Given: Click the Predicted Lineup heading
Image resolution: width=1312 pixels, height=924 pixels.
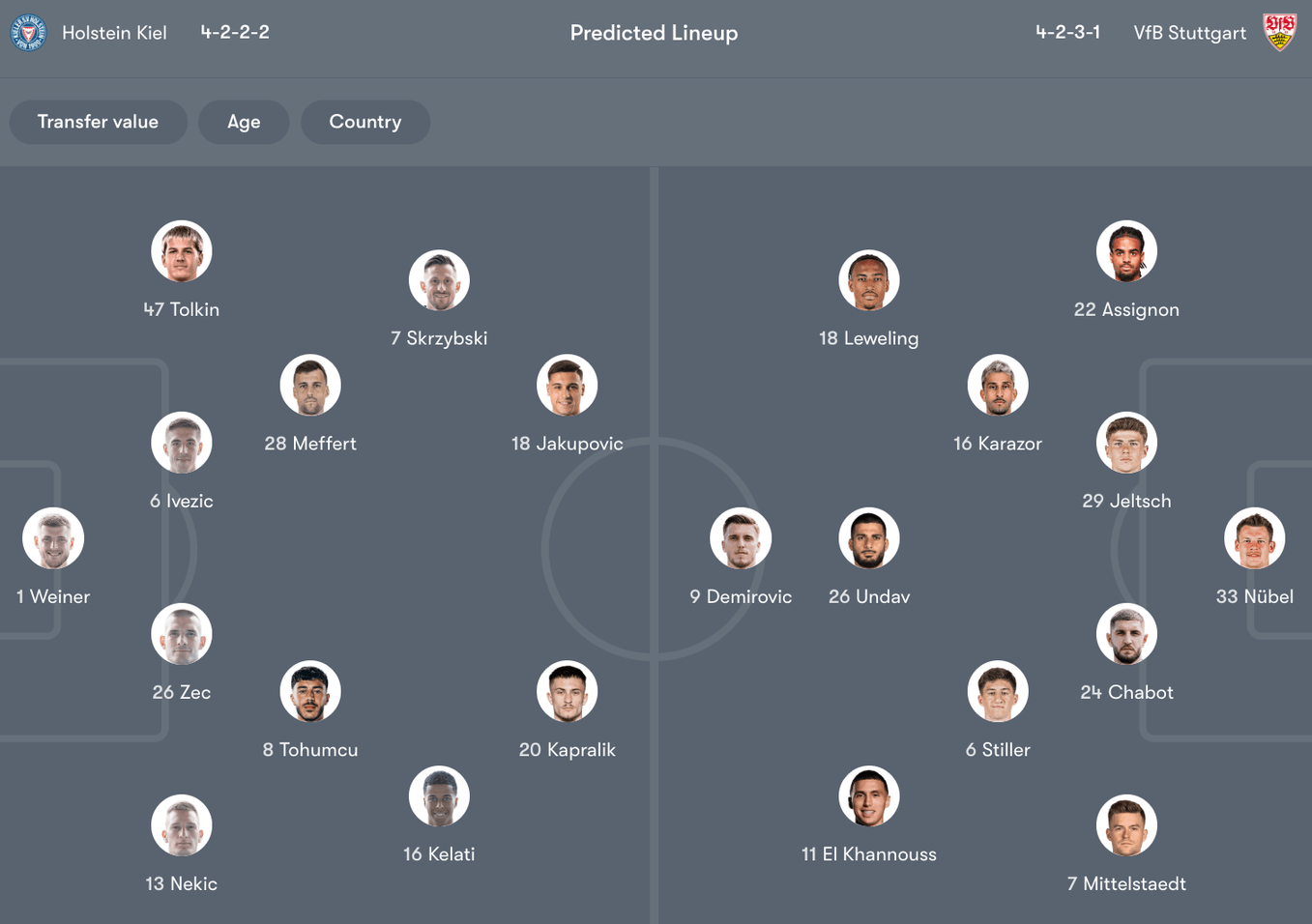Looking at the screenshot, I should [x=655, y=32].
